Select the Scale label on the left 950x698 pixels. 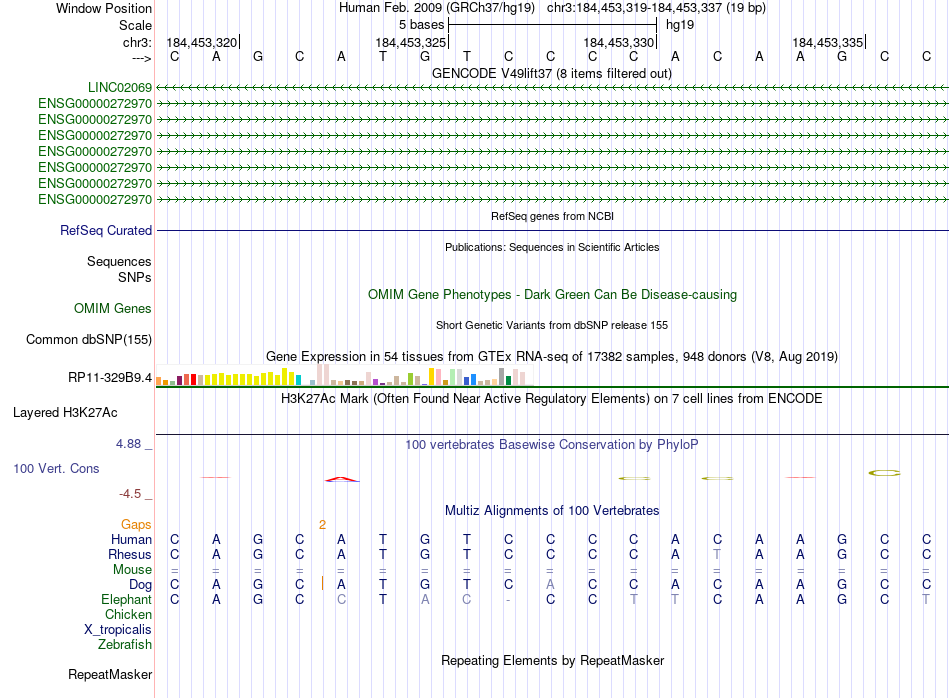135,25
